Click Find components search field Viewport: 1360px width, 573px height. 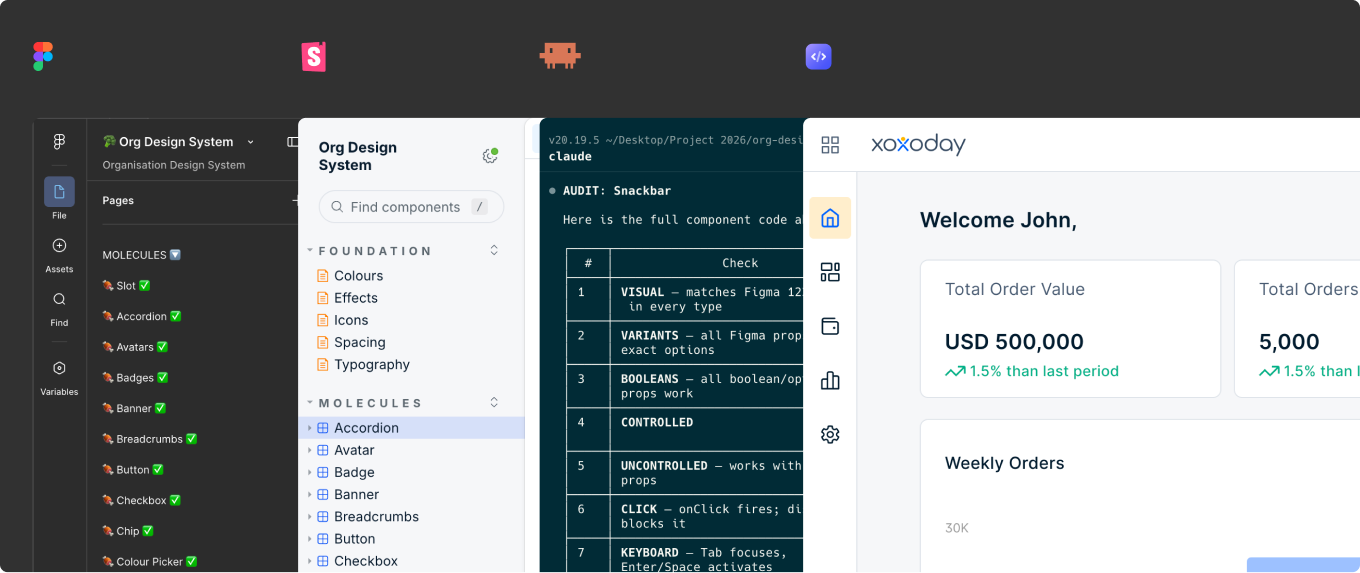tap(411, 207)
